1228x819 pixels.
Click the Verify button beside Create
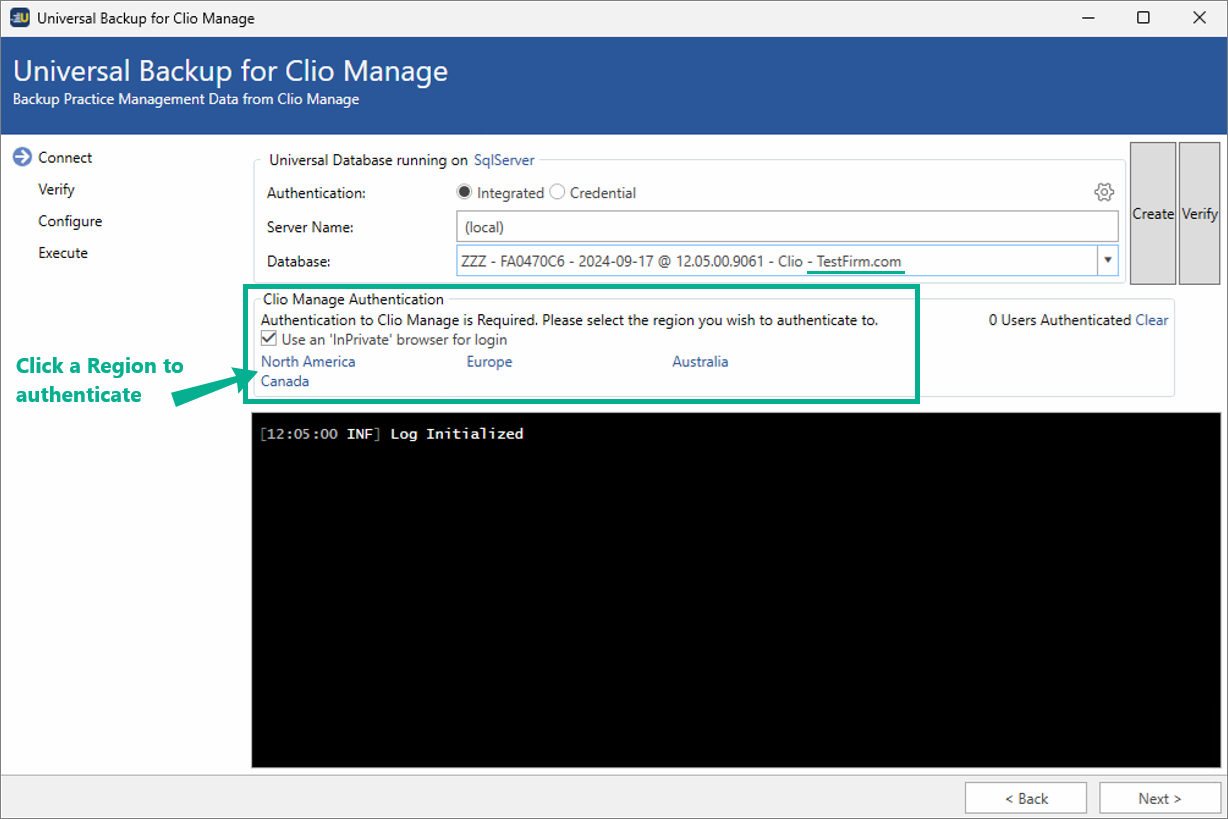click(x=1200, y=213)
